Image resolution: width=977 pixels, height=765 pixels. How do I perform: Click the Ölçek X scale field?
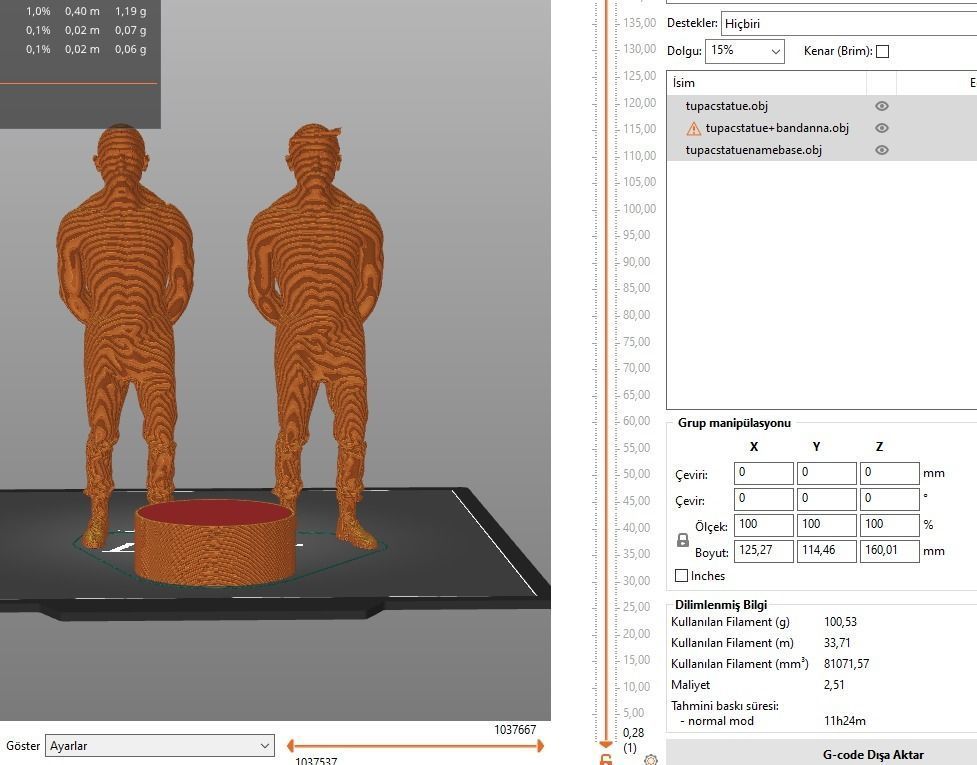tap(764, 525)
